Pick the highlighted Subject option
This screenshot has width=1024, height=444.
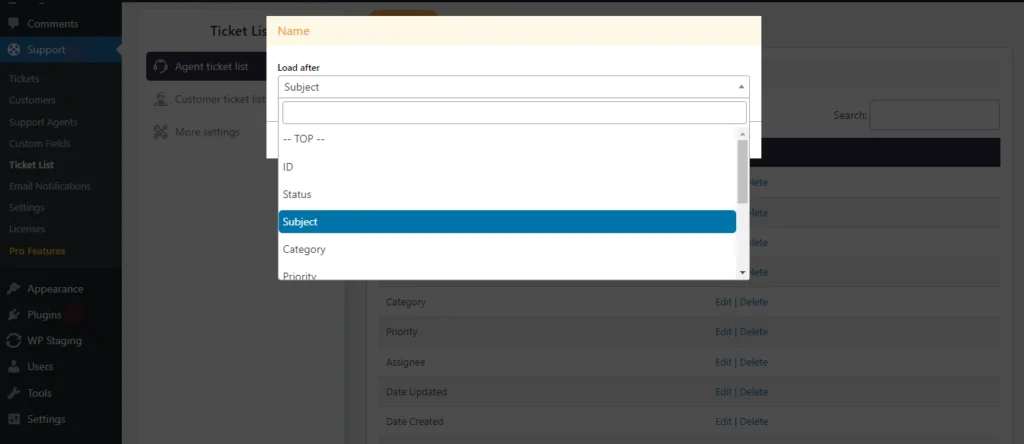[x=507, y=221]
